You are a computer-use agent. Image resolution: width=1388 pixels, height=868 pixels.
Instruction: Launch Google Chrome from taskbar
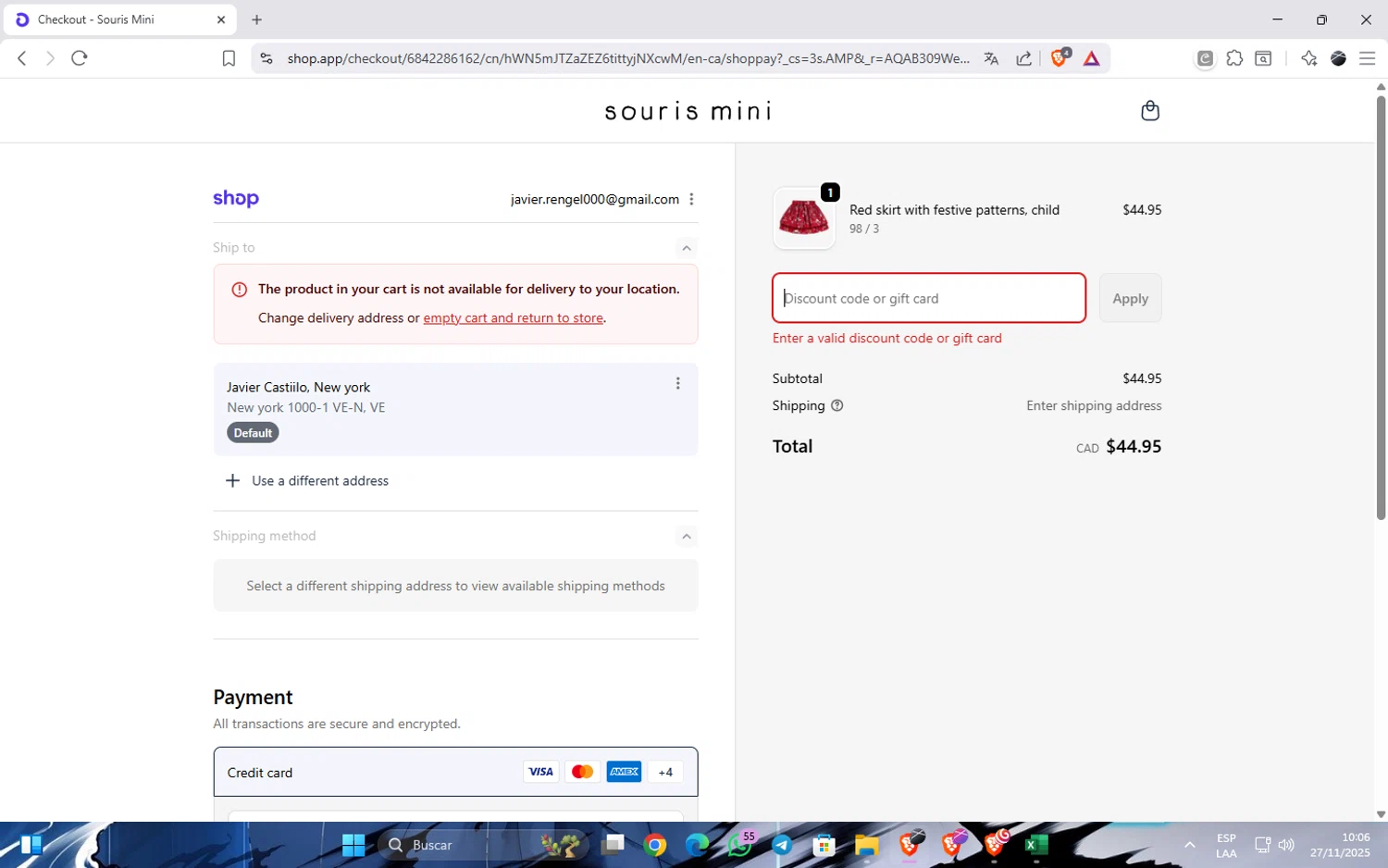655,845
